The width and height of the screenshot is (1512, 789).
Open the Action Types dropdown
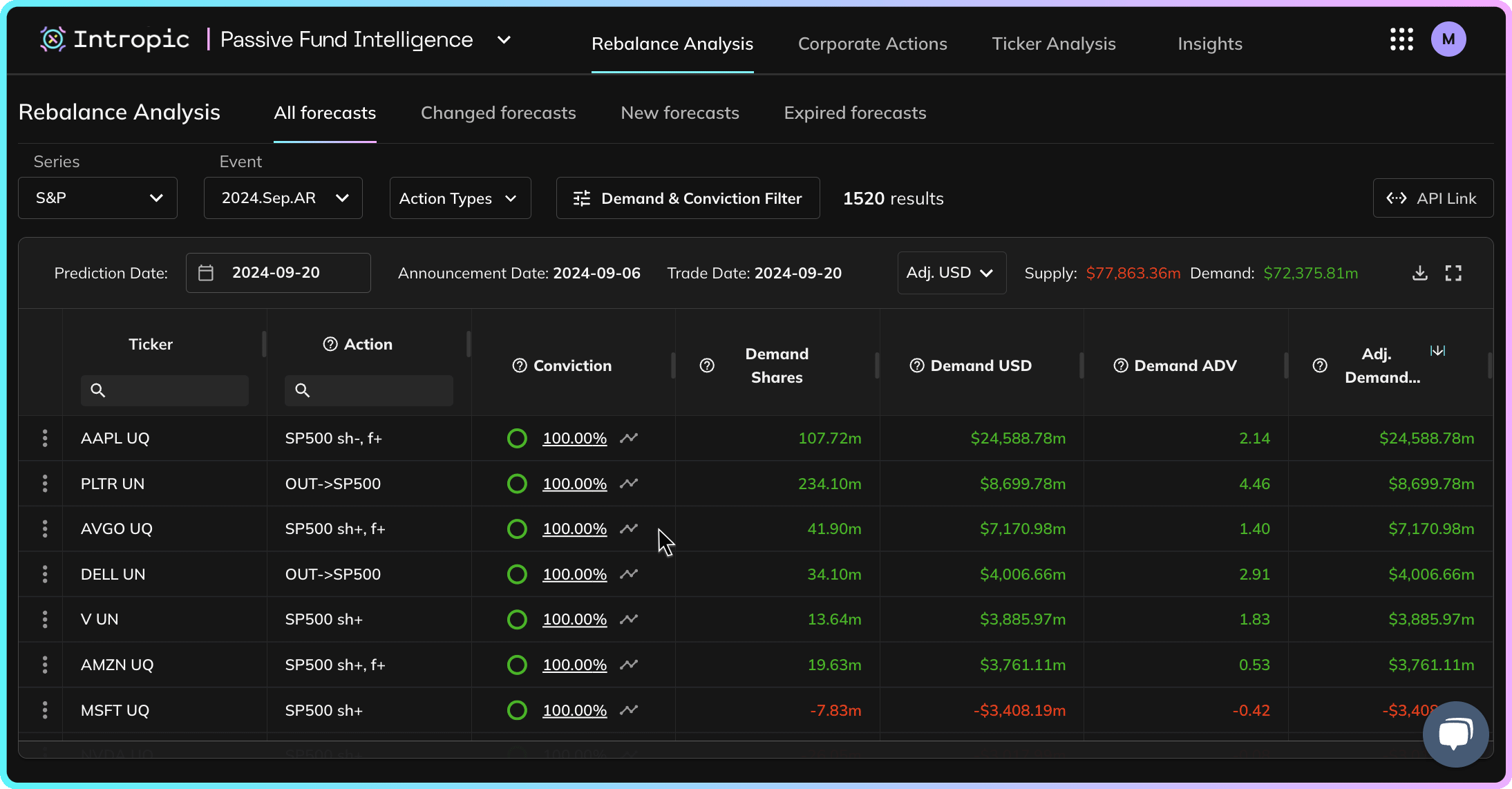coord(460,198)
